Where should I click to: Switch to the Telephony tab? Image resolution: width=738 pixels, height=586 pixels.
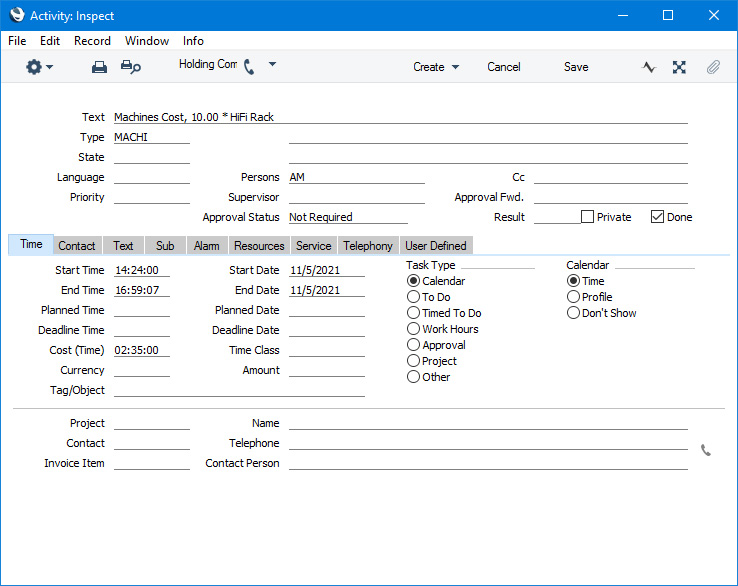tap(368, 246)
